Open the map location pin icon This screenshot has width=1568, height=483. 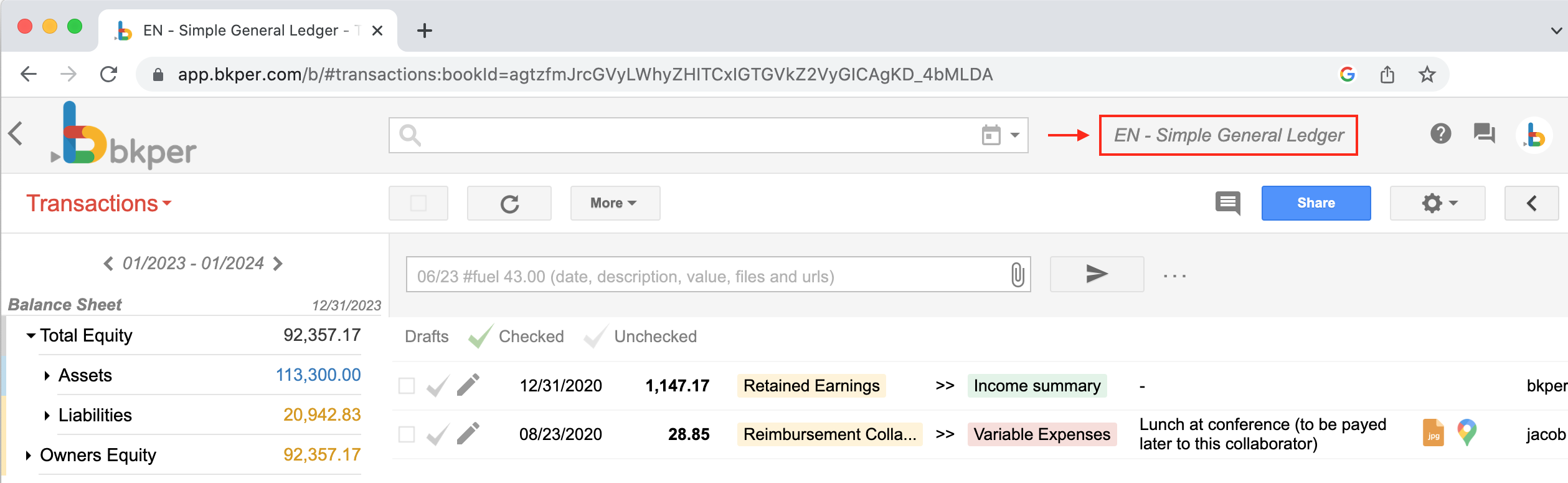point(1466,432)
